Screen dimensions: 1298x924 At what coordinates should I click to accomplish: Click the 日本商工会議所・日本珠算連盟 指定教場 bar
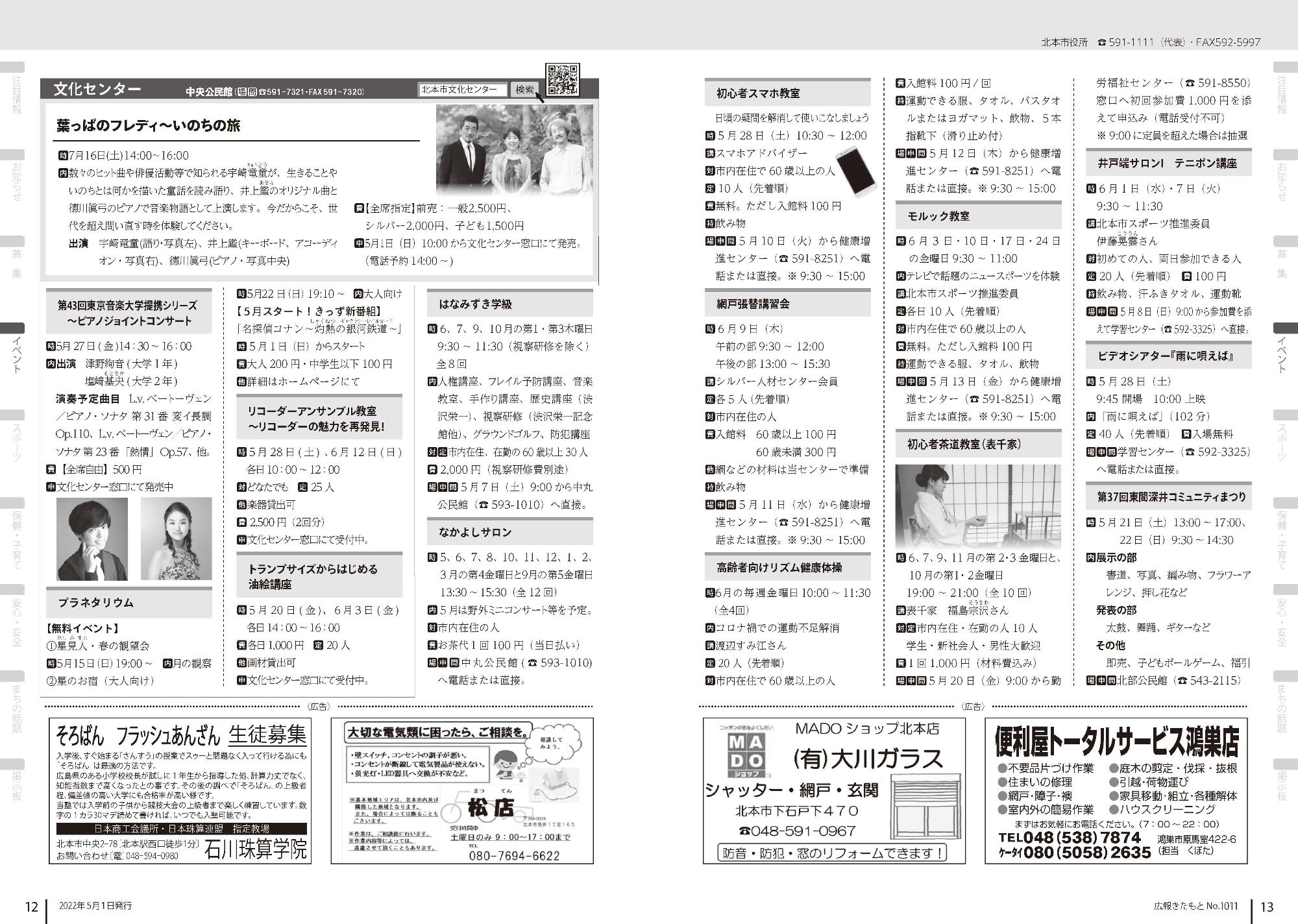pos(181,829)
